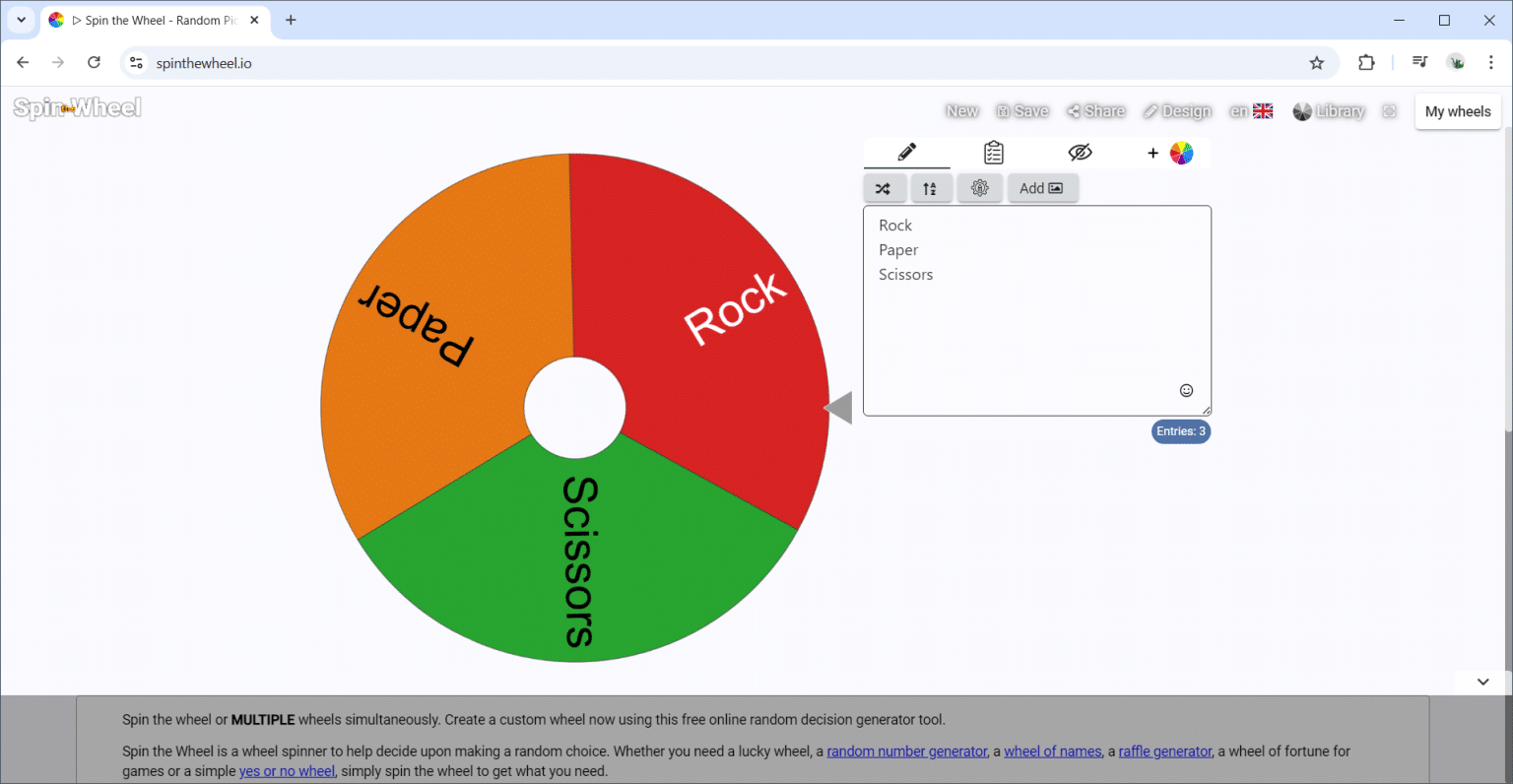1513x784 pixels.
Task: Open the entry settings gear
Action: 980,187
